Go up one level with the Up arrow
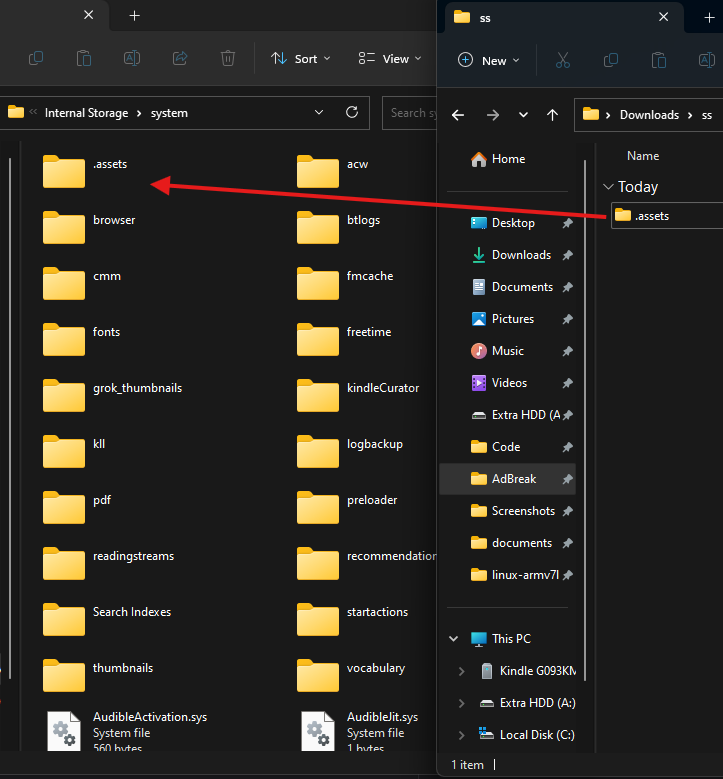723x779 pixels. (552, 115)
